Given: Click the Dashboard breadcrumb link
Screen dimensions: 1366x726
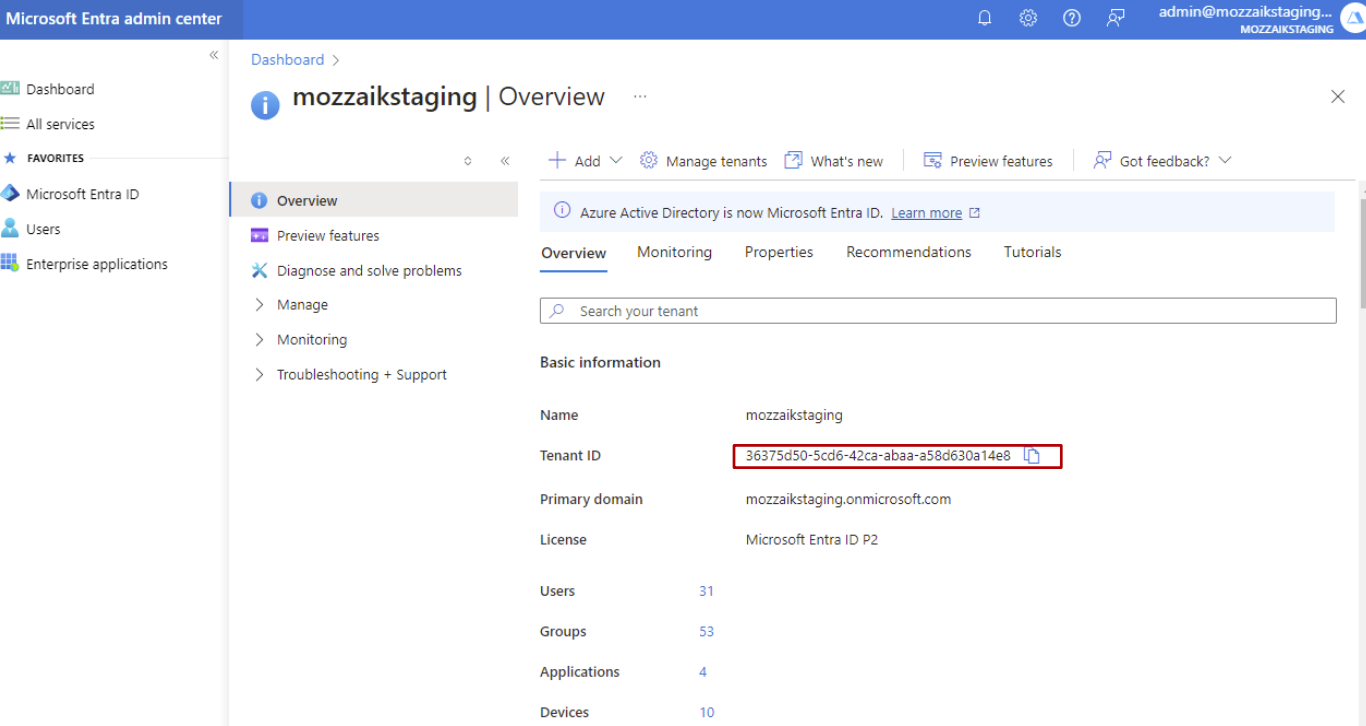Looking at the screenshot, I should (288, 60).
